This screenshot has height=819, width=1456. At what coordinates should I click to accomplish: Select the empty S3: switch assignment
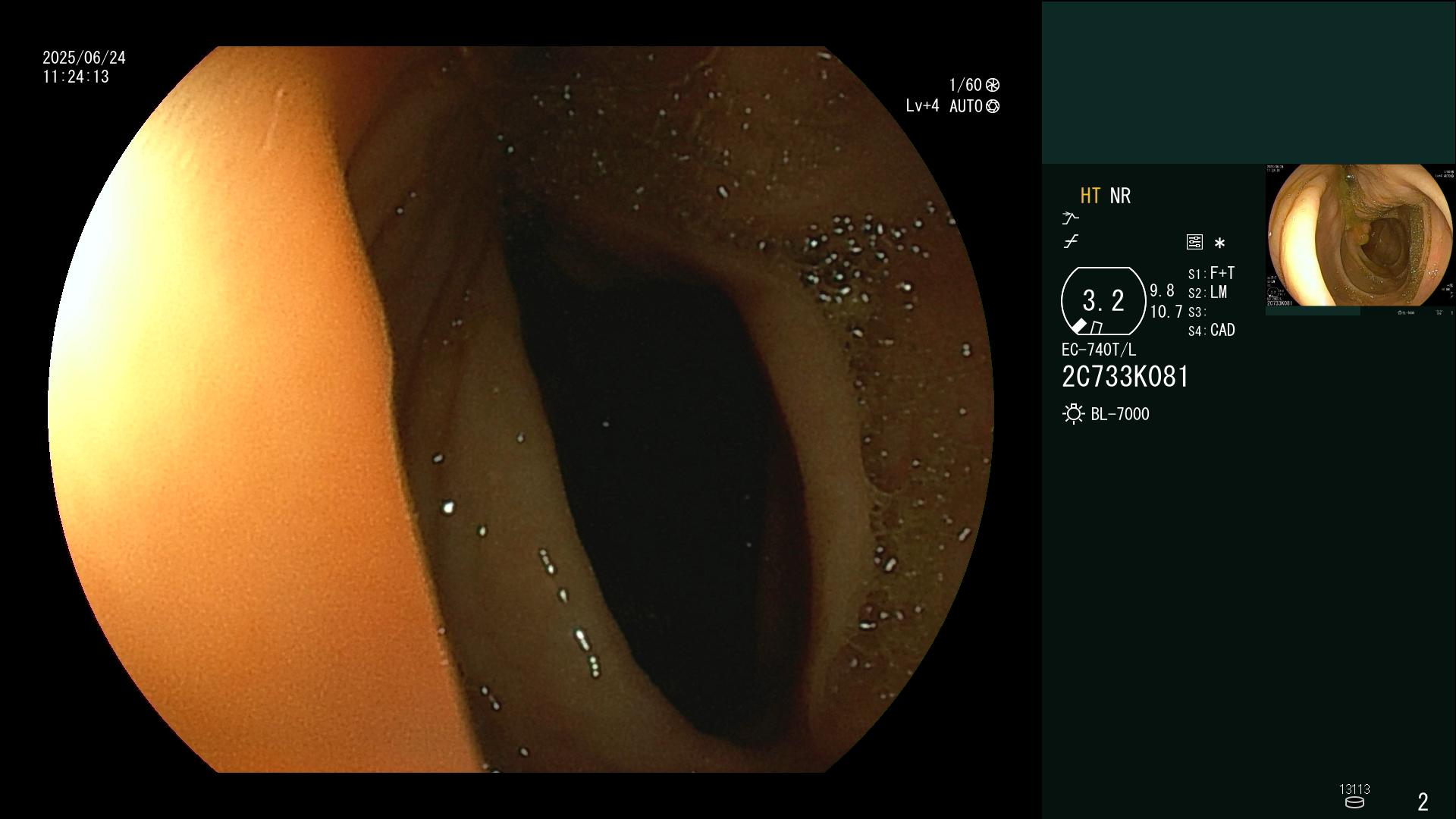click(x=1197, y=312)
